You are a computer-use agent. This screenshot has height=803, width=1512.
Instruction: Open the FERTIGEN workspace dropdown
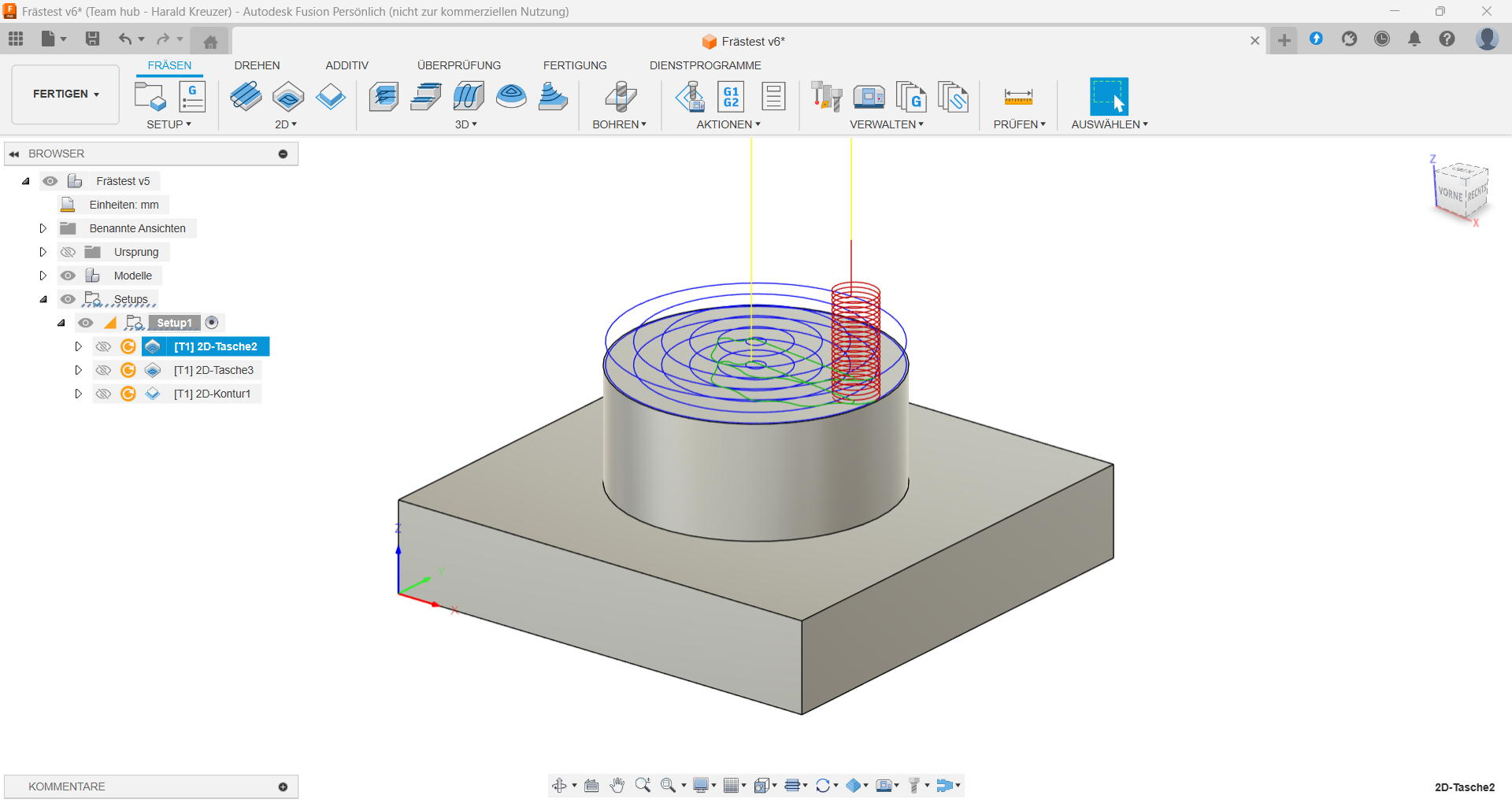66,94
